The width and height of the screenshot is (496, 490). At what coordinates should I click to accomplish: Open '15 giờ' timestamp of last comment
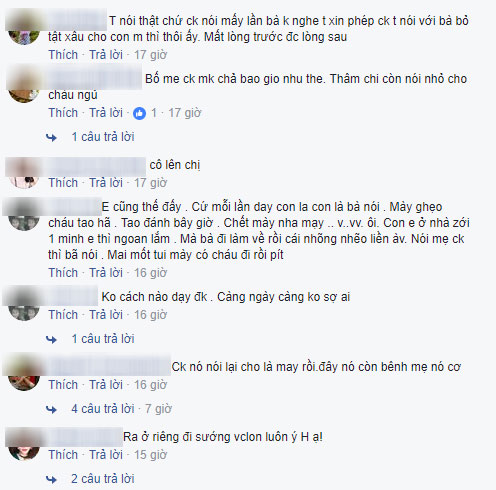click(150, 455)
